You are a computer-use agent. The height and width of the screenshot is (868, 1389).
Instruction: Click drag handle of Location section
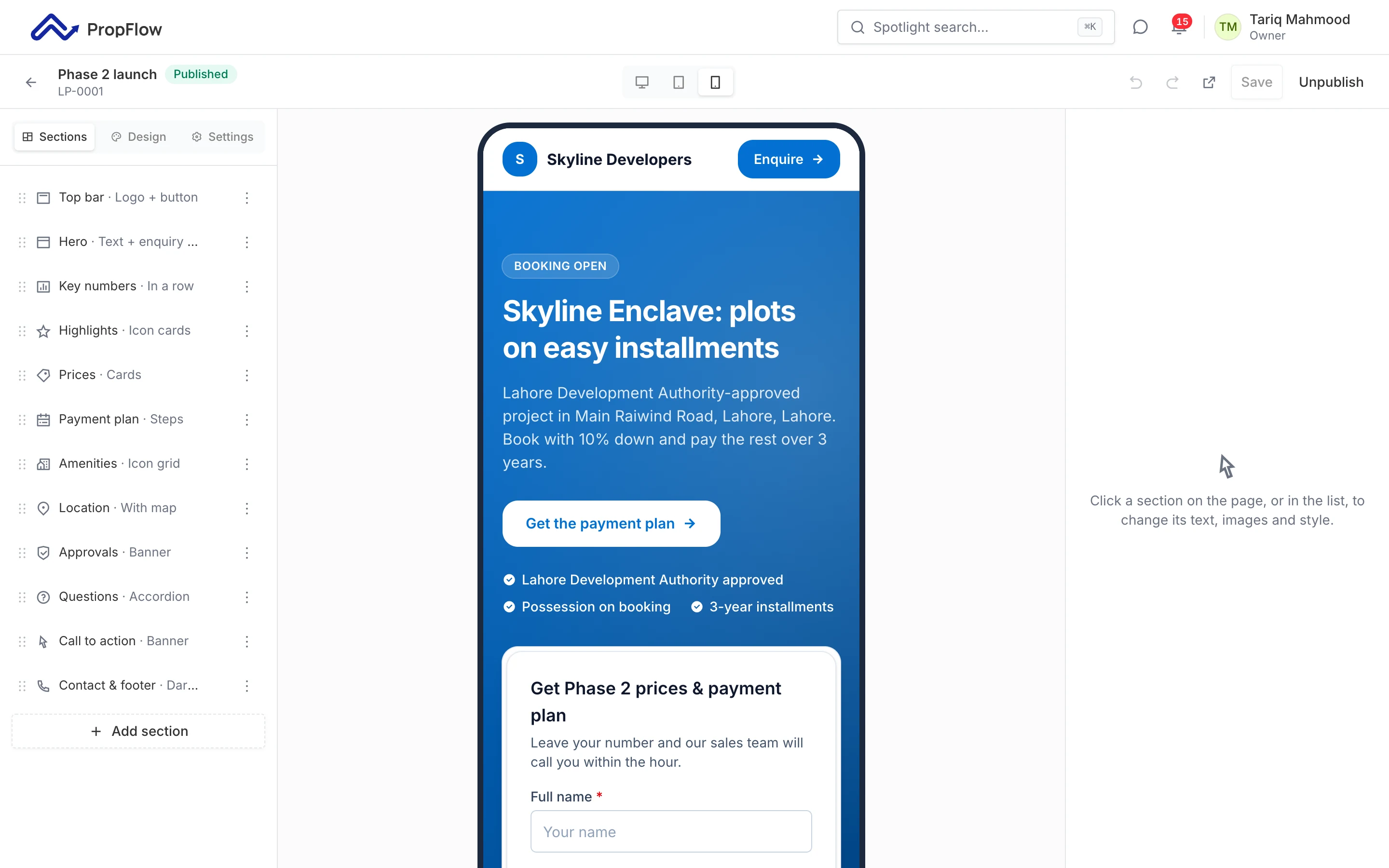coord(22,508)
